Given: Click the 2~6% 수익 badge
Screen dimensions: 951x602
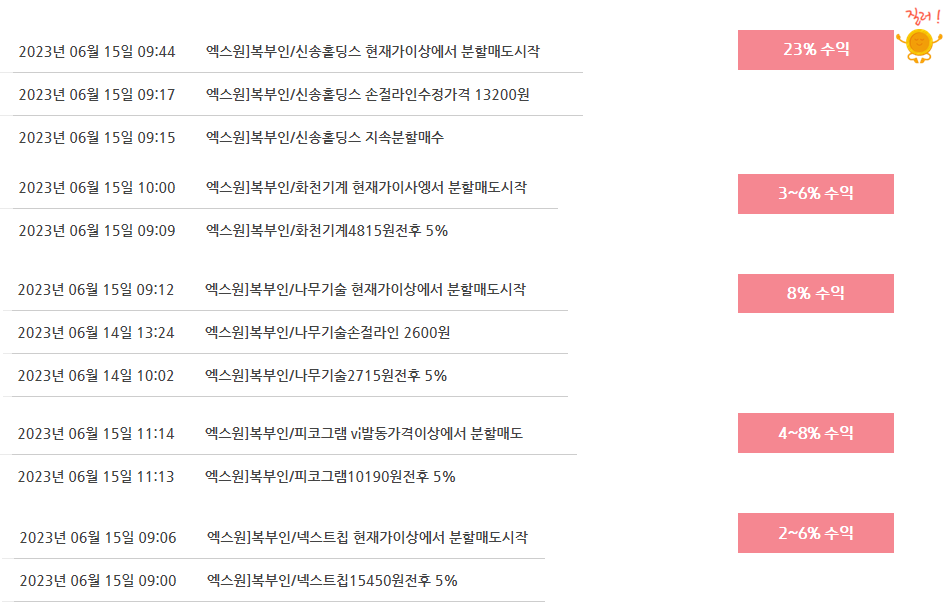Looking at the screenshot, I should click(x=816, y=533).
